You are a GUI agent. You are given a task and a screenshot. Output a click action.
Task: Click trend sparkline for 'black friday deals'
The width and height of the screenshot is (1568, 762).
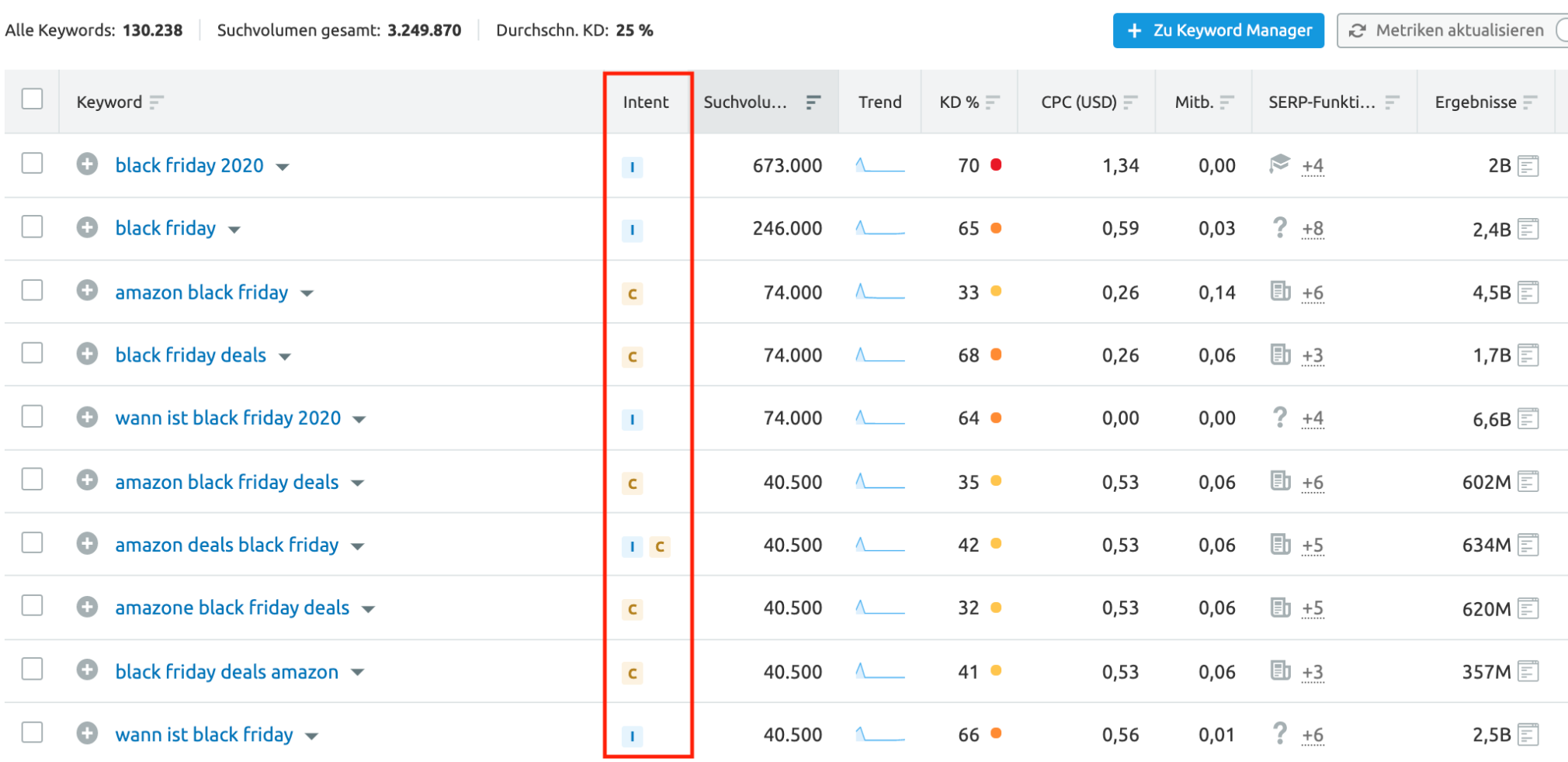click(x=880, y=355)
